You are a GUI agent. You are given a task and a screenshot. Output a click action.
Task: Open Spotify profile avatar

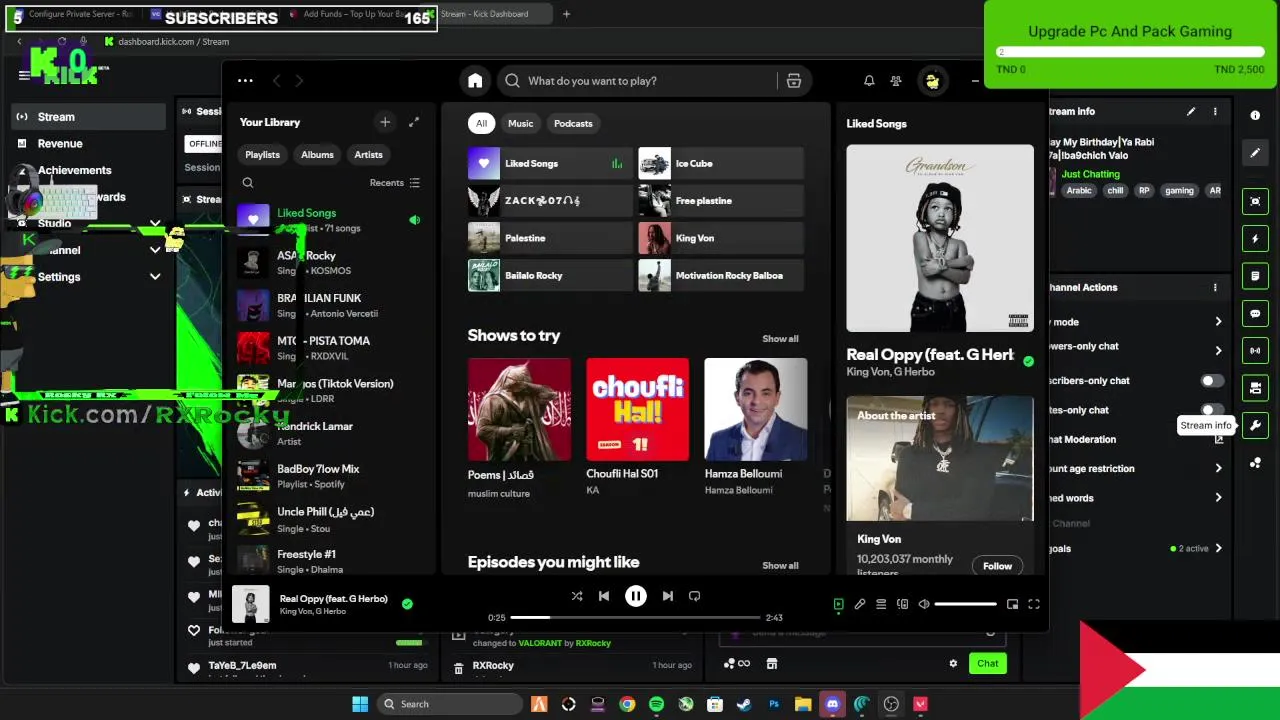coord(932,81)
